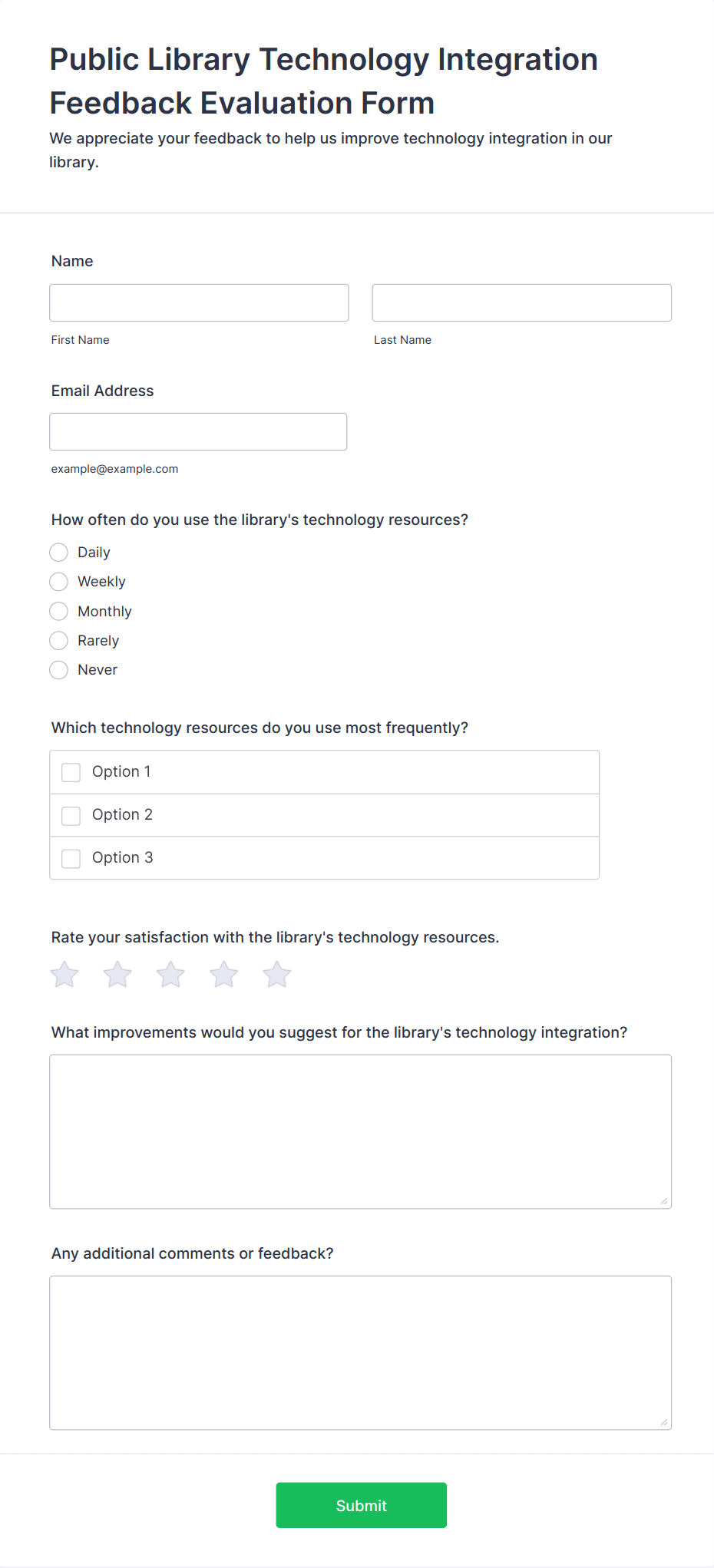Choose the third star rating
This screenshot has width=714, height=1568.
(x=170, y=975)
